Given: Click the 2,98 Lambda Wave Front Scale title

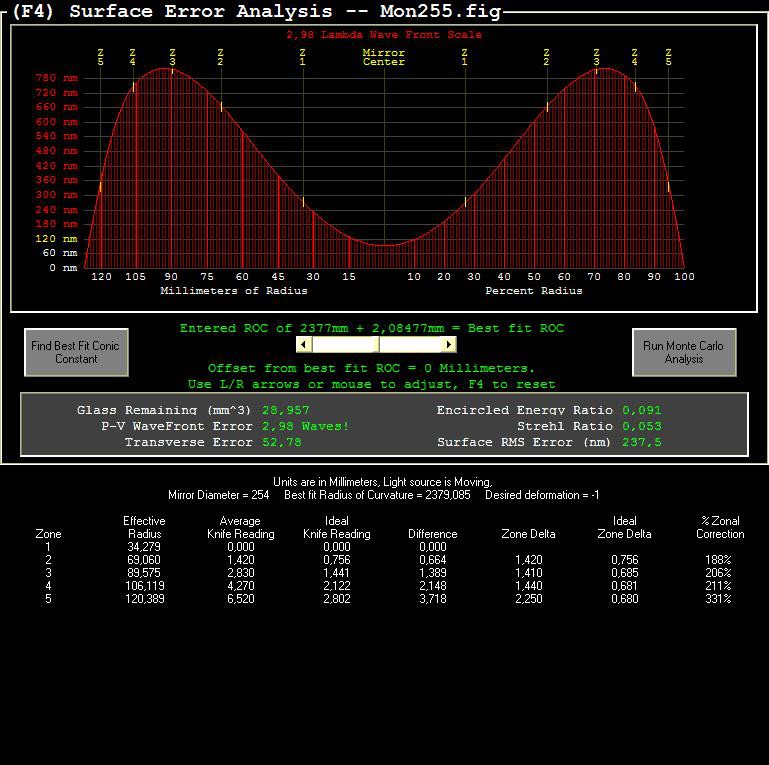Looking at the screenshot, I should 384,35.
